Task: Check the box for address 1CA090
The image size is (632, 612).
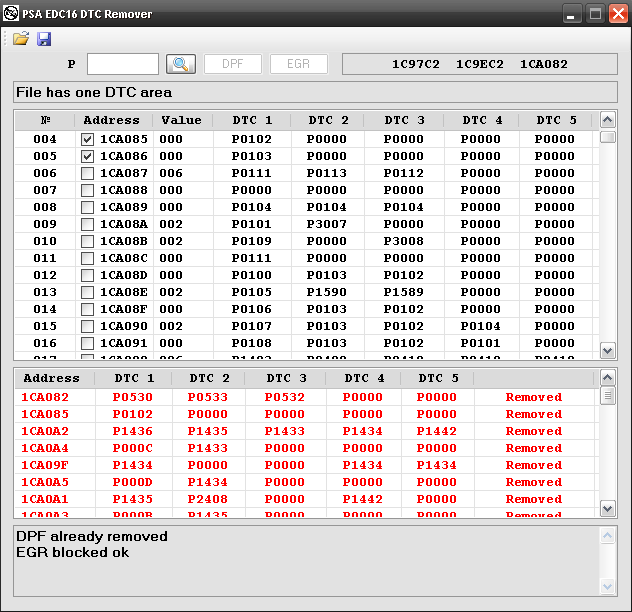Action: 87,326
